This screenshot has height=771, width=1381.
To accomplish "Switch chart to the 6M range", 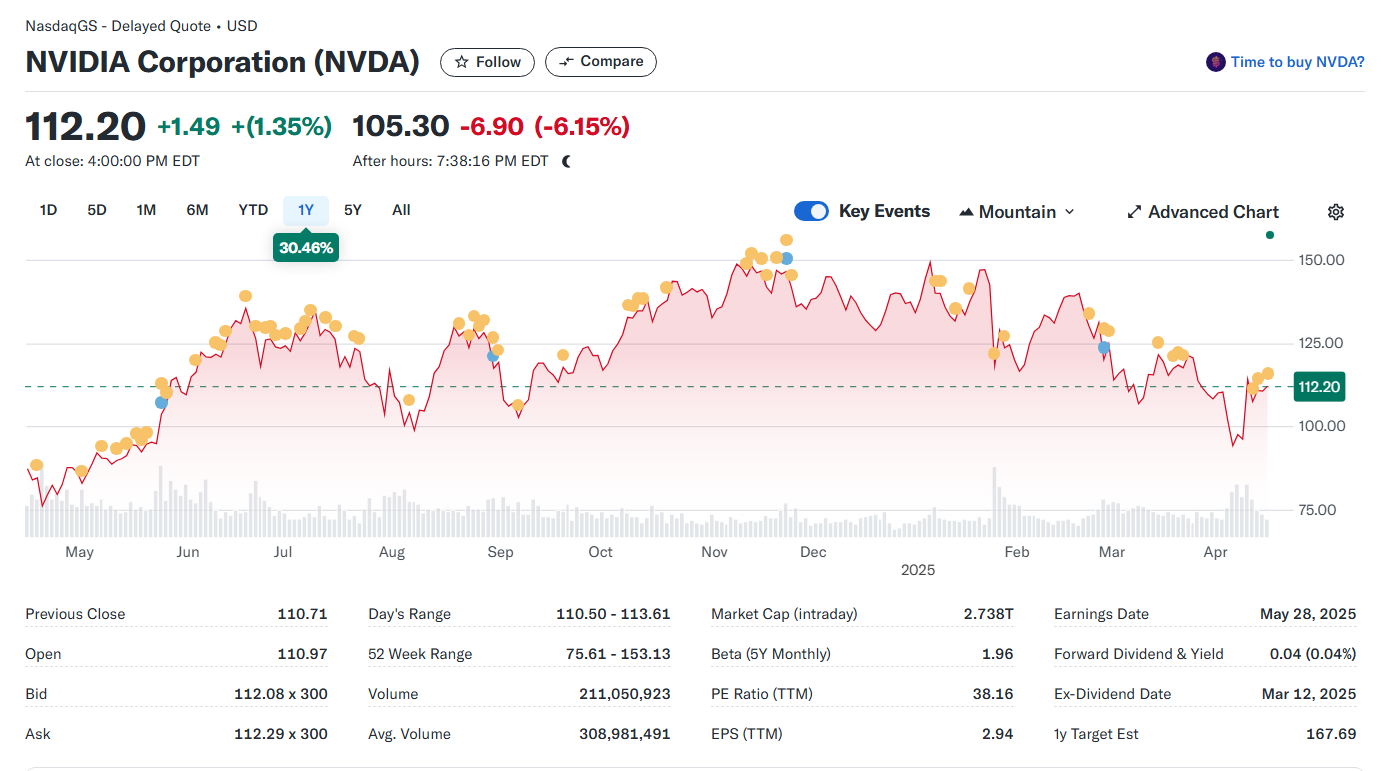I will point(197,210).
